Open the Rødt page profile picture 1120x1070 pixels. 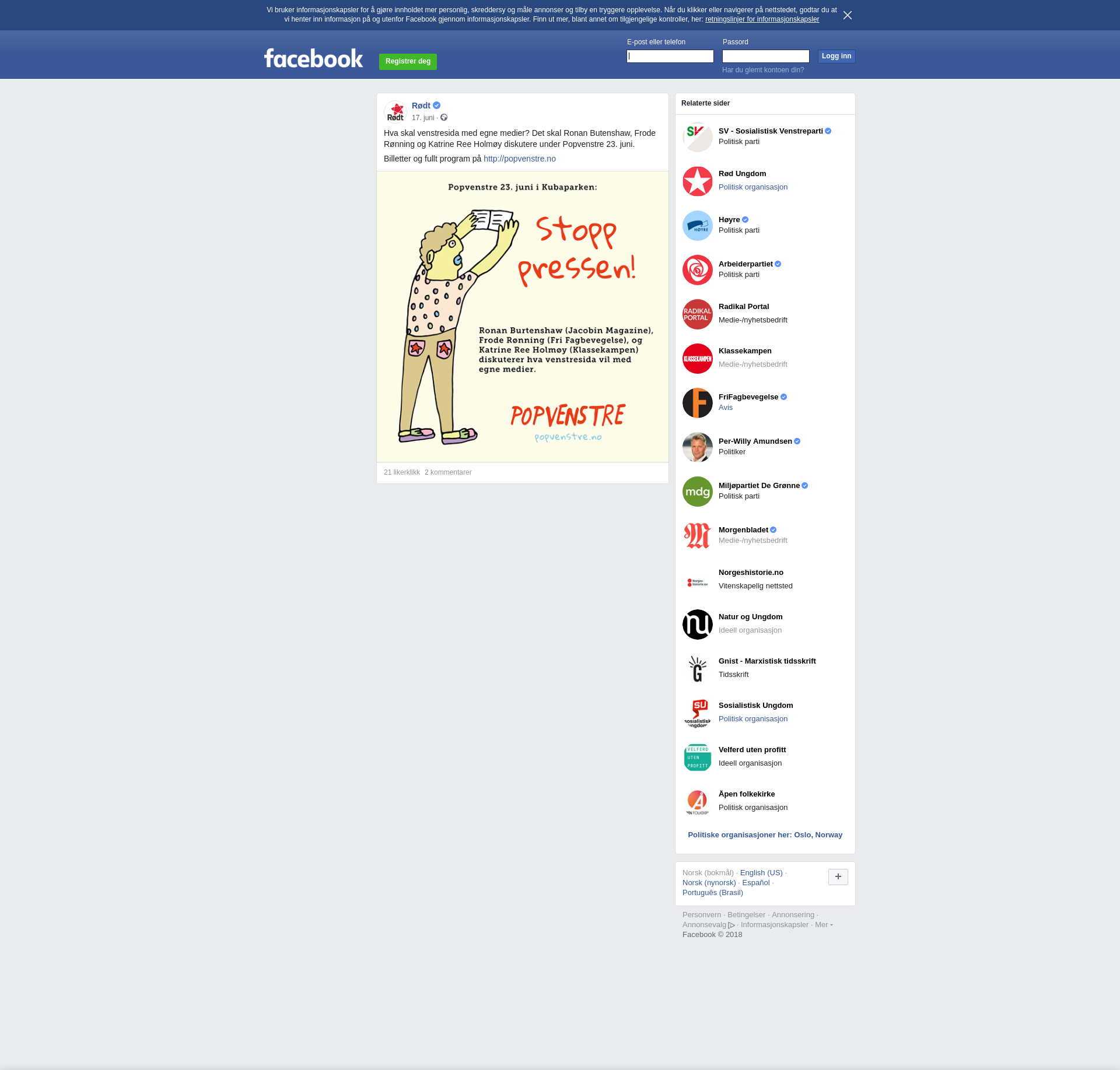click(395, 111)
